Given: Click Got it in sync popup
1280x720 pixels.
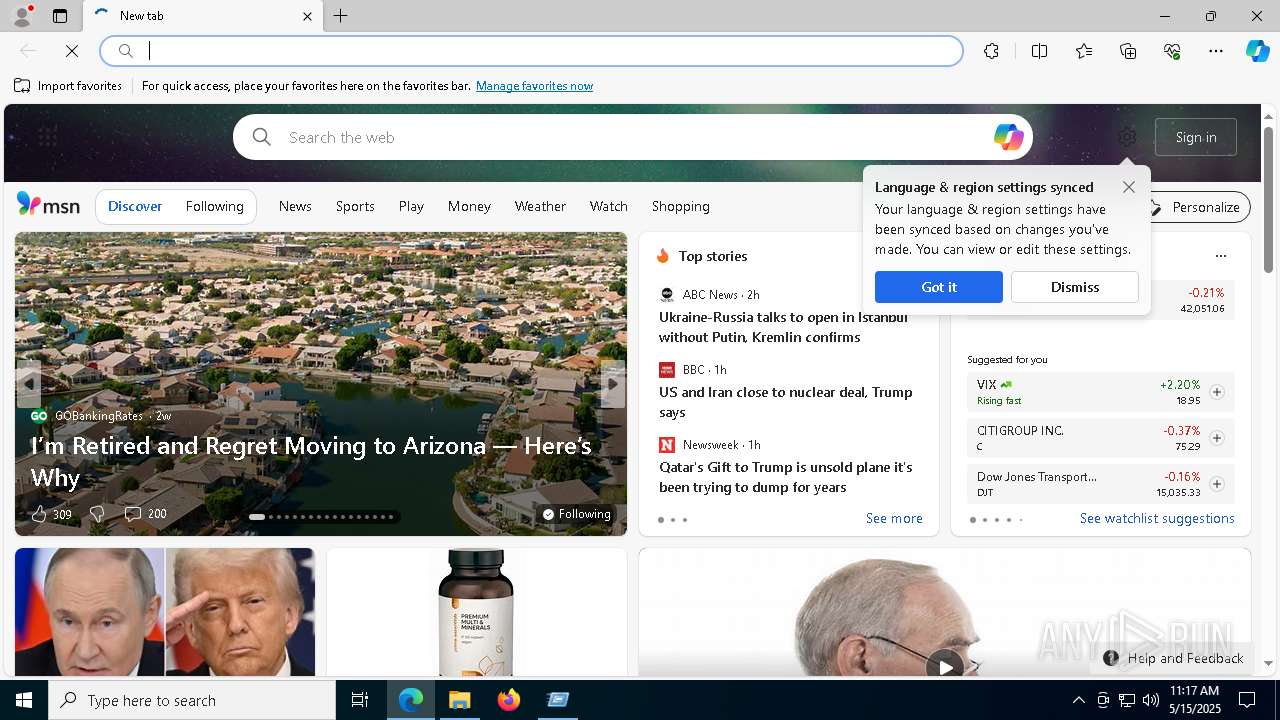Looking at the screenshot, I should pos(939,287).
